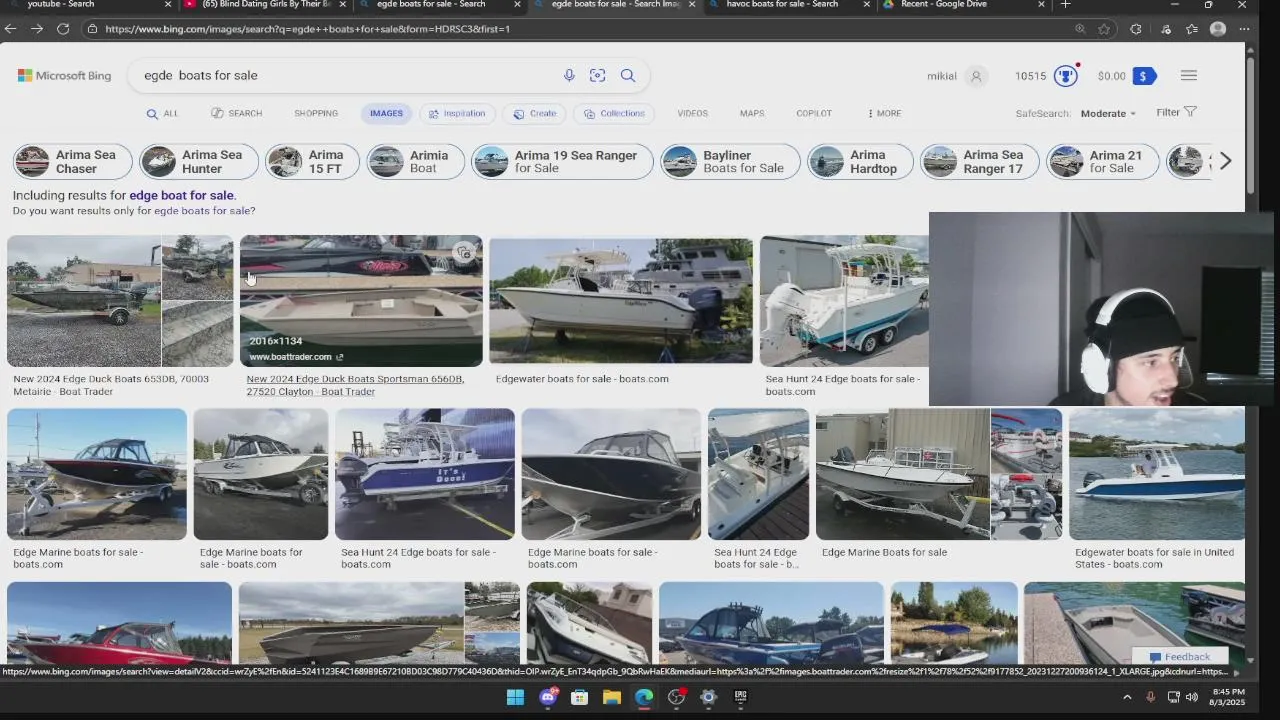
Task: Switch to Blind Dating Girls YouTube tab
Action: [x=265, y=5]
